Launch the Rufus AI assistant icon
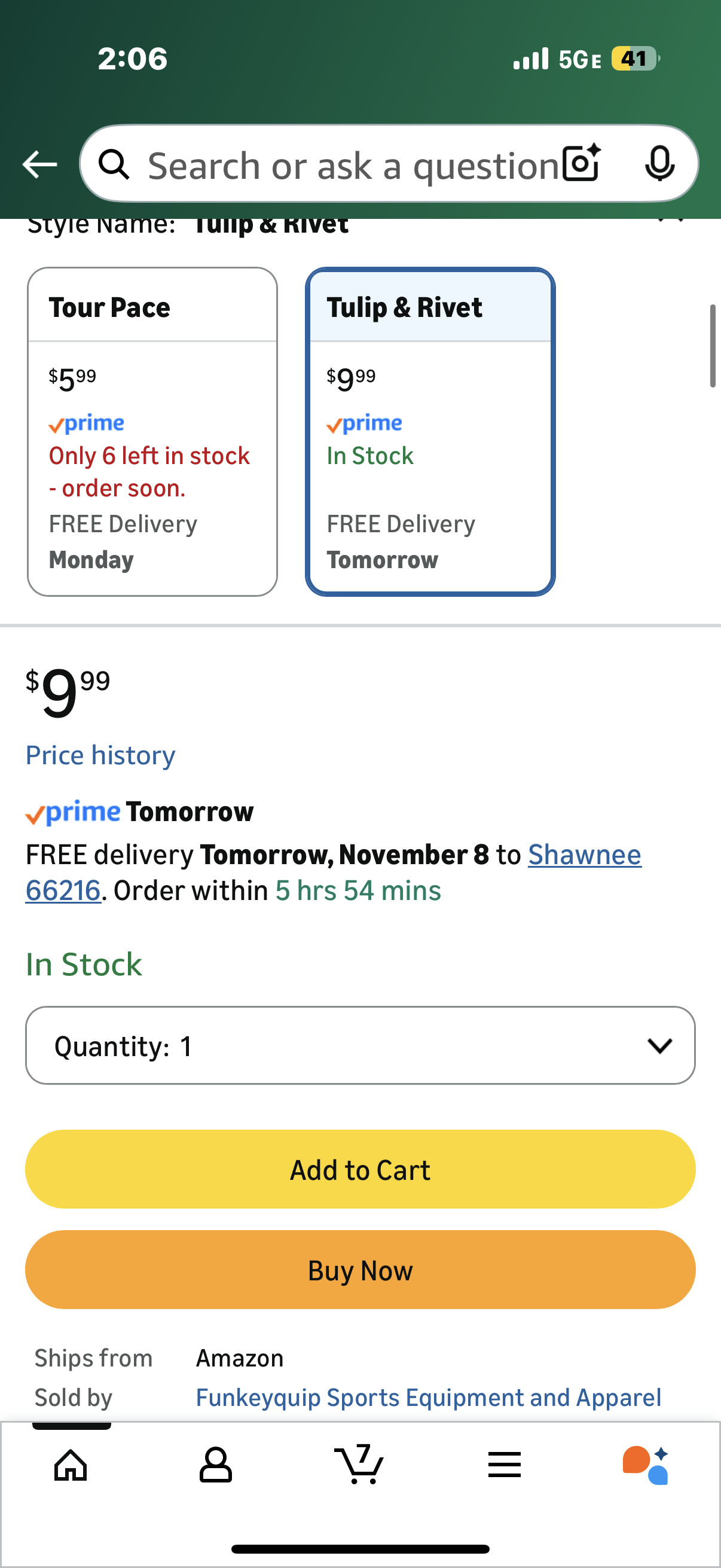 pos(646,1465)
